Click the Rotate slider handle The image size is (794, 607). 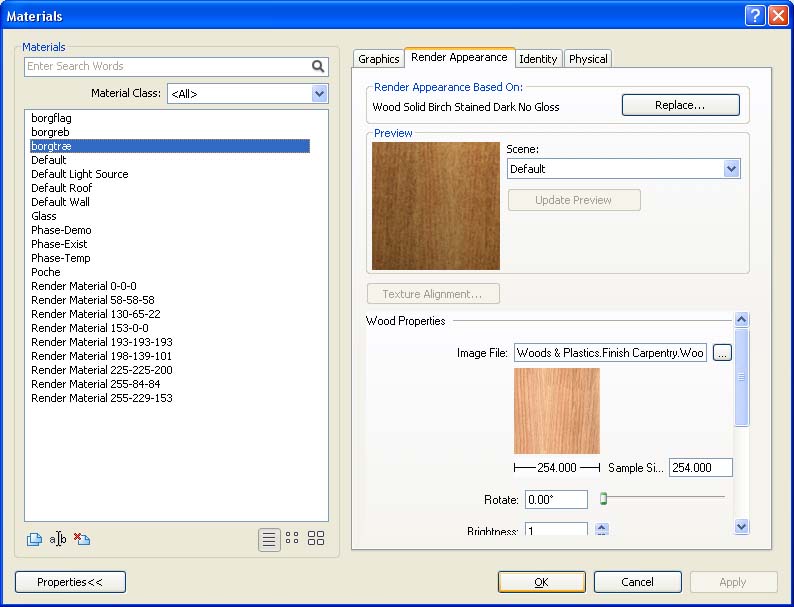(603, 498)
